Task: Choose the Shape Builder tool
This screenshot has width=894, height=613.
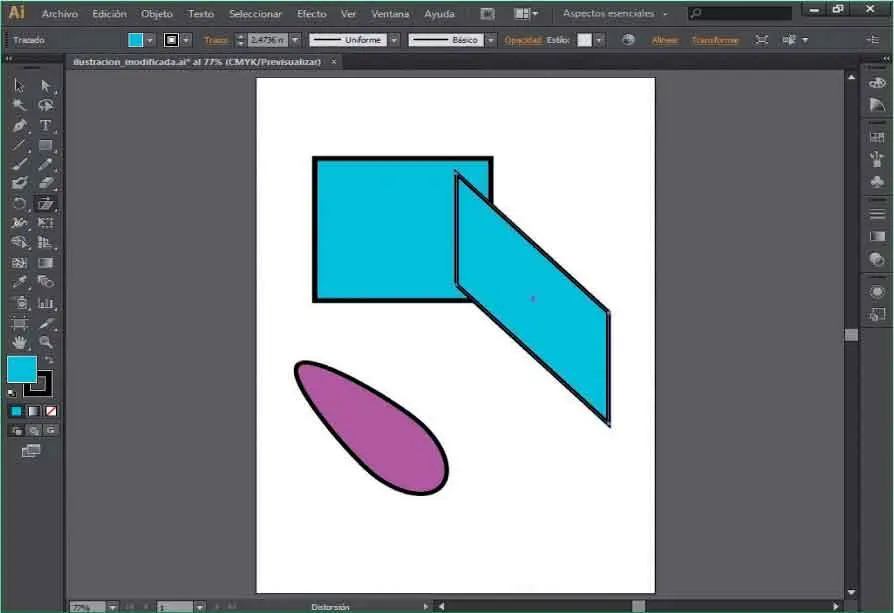Action: [x=19, y=242]
